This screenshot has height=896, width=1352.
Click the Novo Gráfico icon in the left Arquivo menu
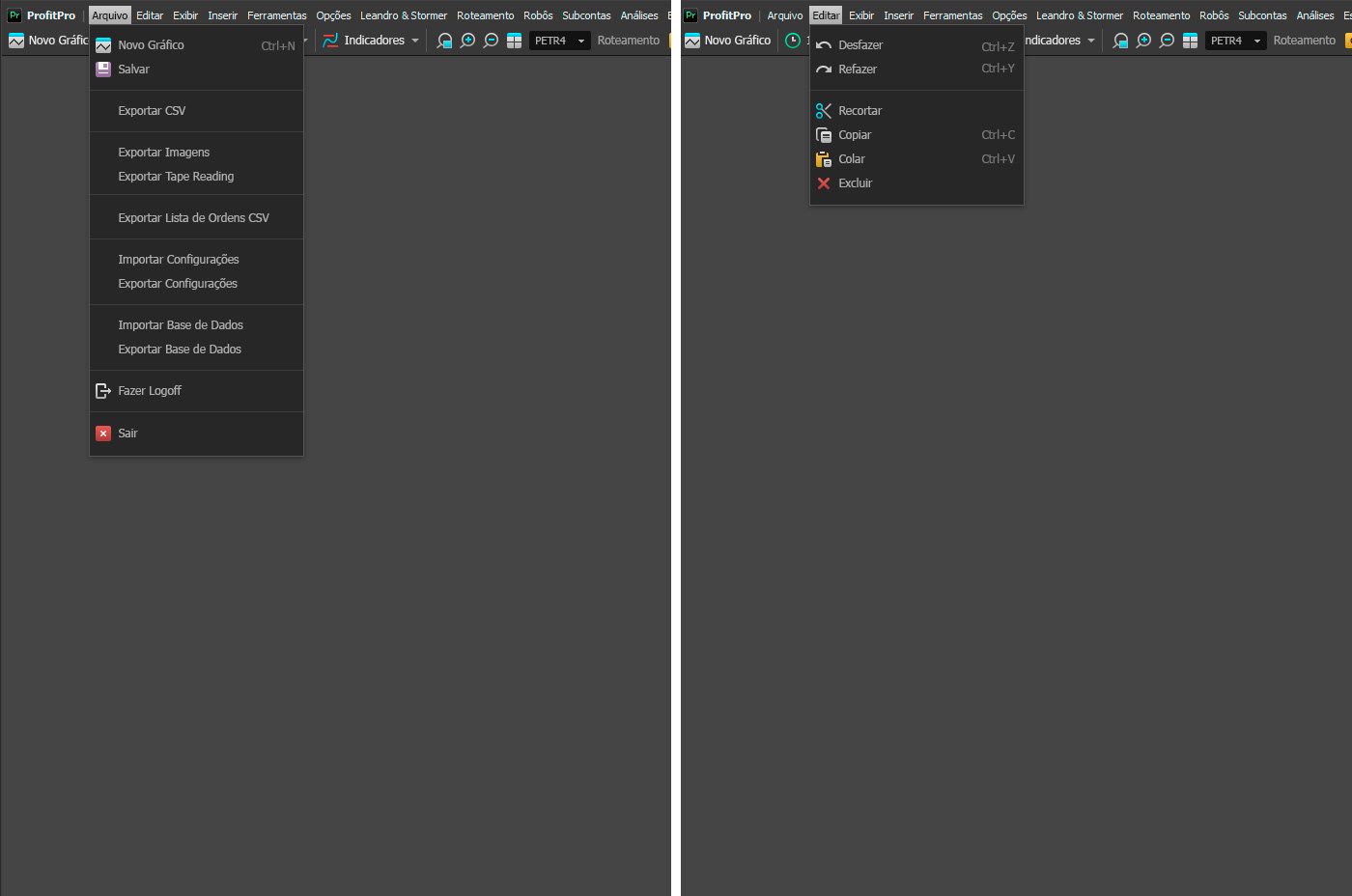[x=103, y=45]
